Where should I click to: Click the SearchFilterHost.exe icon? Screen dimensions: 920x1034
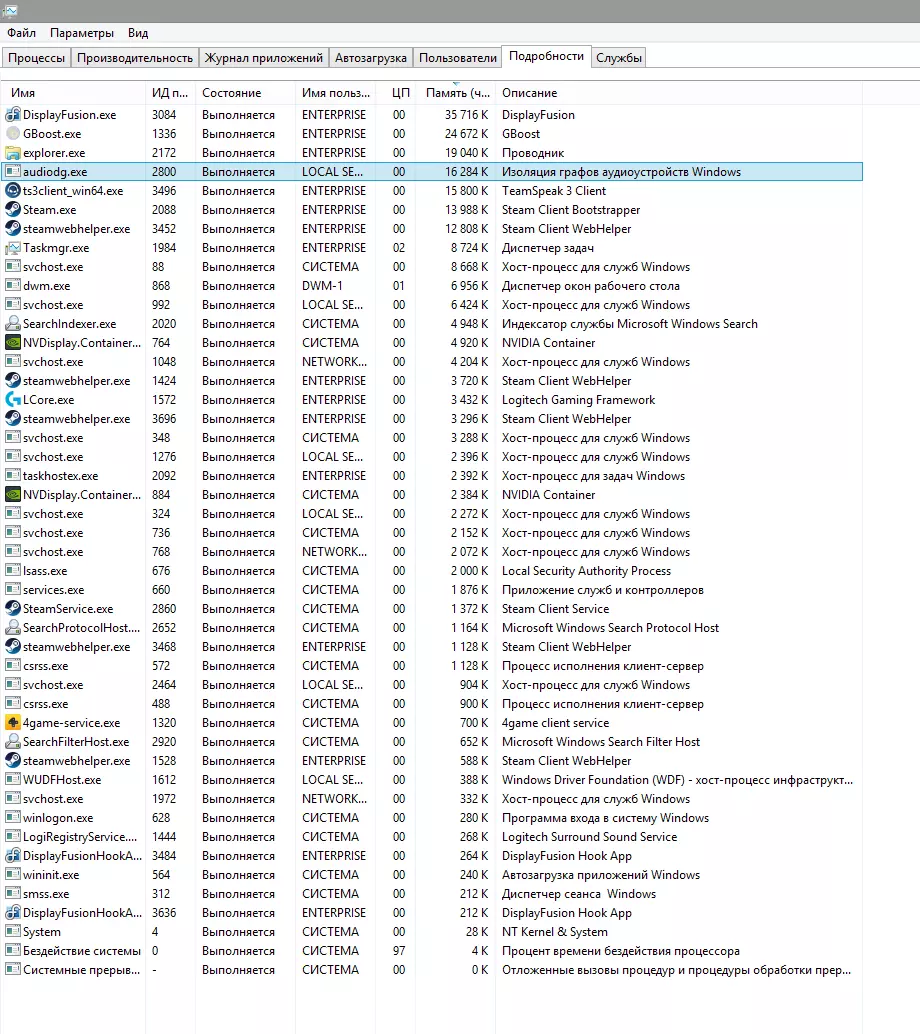coord(13,742)
